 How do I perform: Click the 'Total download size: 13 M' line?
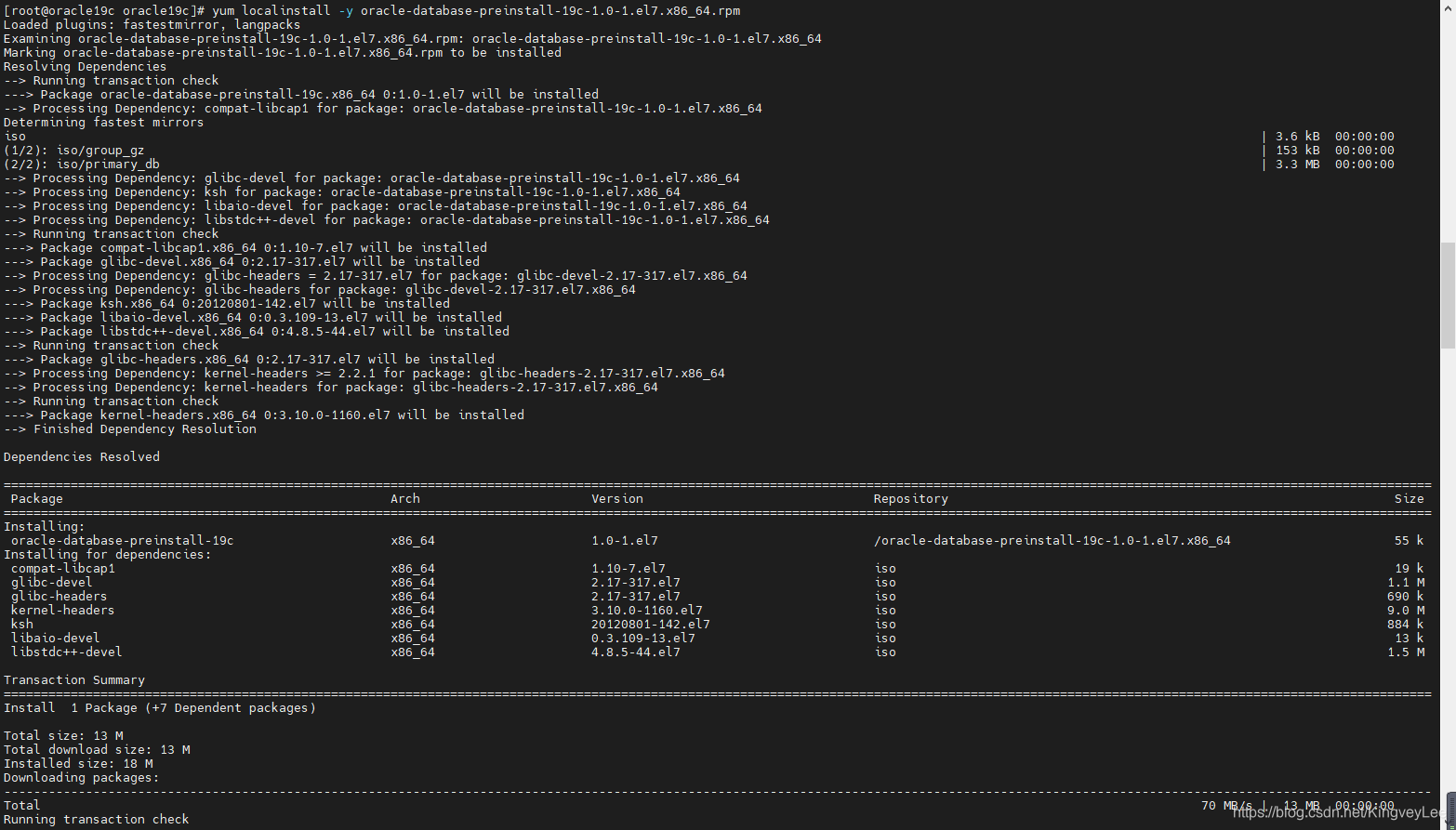tap(96, 749)
